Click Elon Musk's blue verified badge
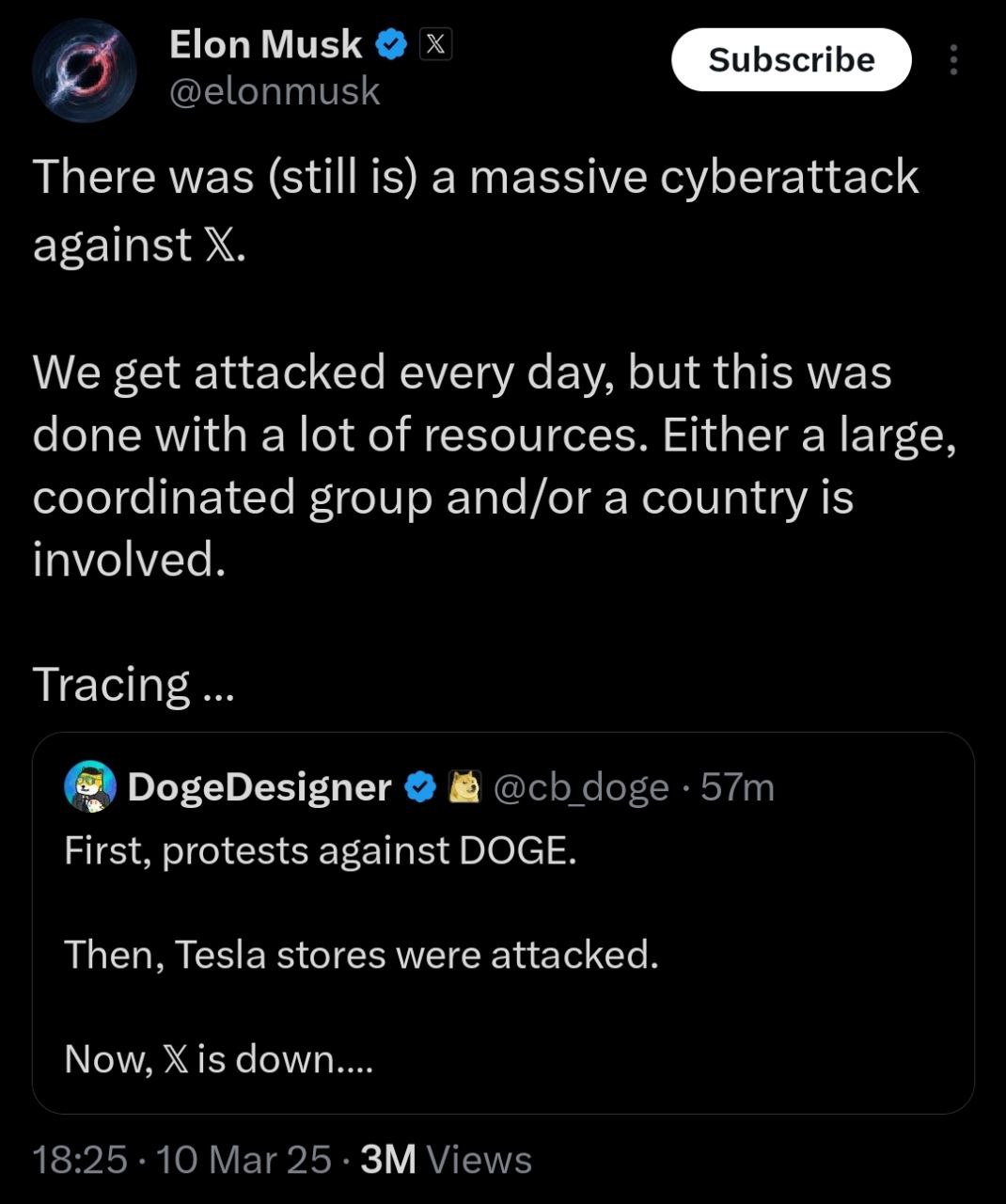The height and width of the screenshot is (1204, 1006). (x=390, y=44)
